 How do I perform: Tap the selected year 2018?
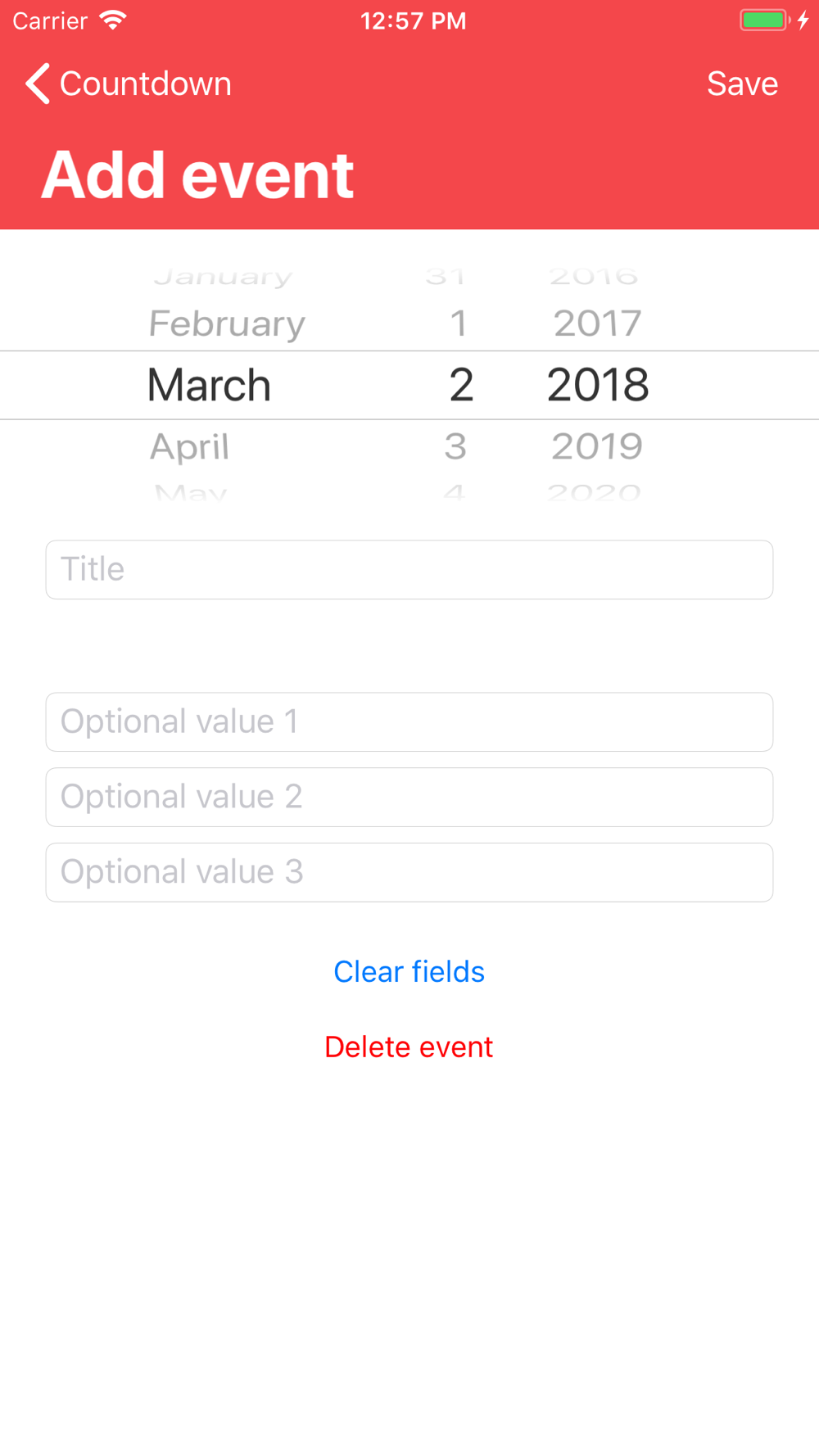[598, 385]
